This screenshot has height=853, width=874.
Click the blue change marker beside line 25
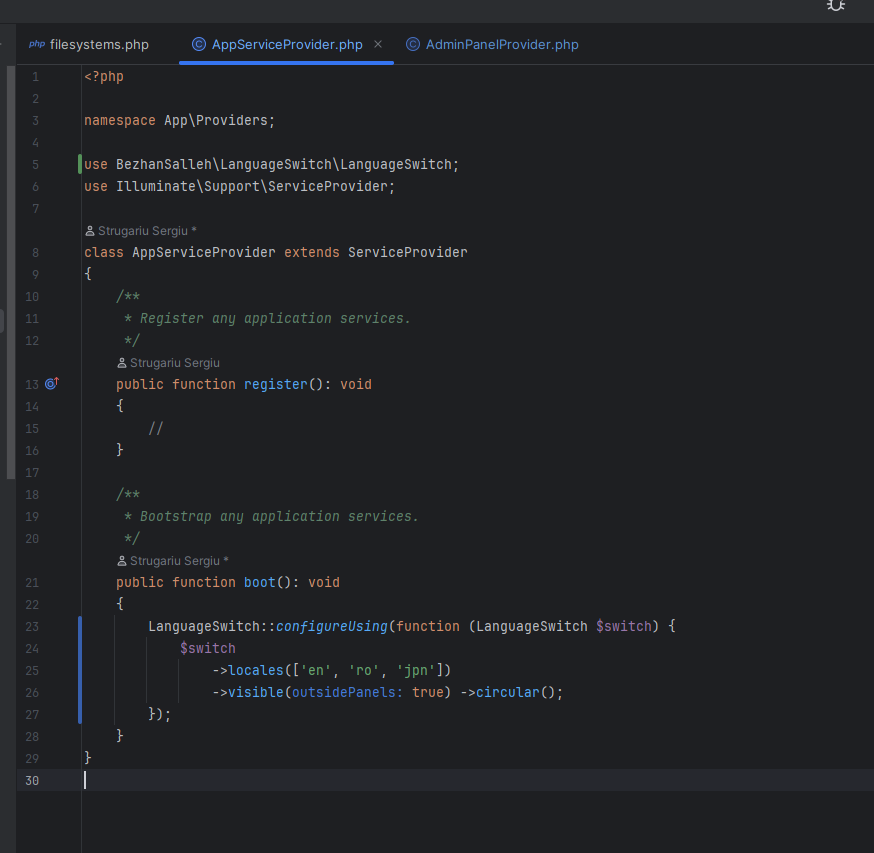[80, 670]
